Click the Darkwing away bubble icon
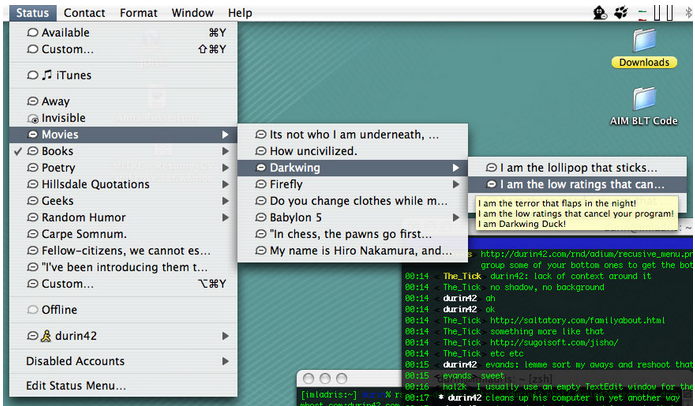This screenshot has width=695, height=406. [261, 168]
